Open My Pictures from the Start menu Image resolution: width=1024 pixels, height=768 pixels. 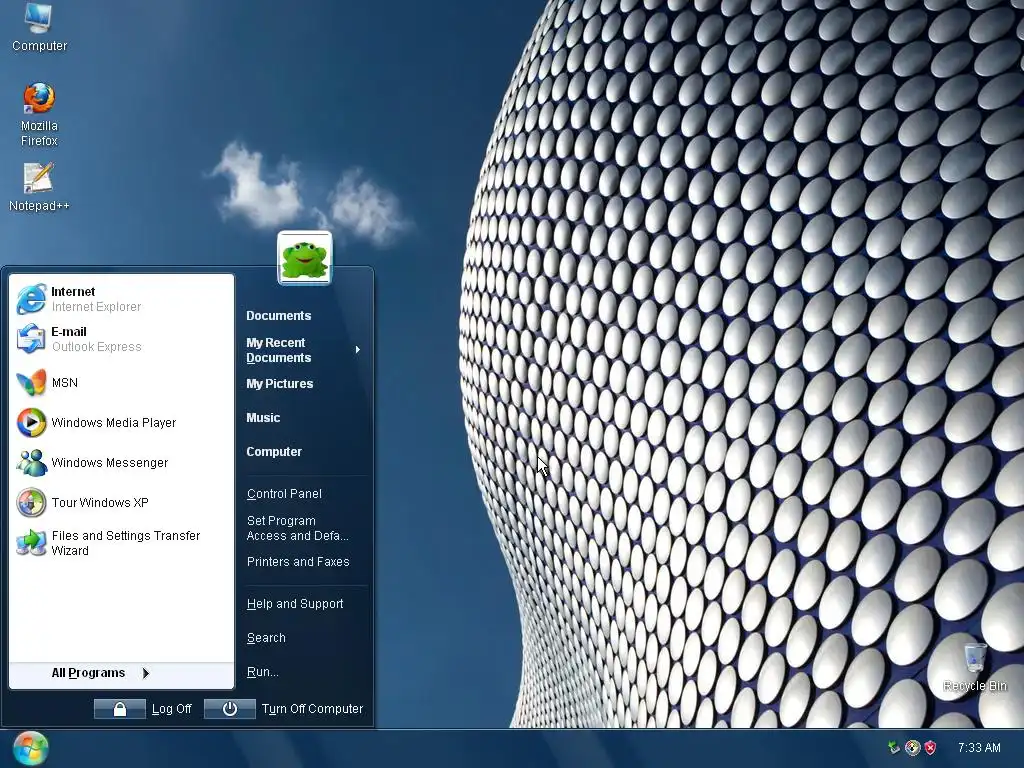(x=280, y=384)
